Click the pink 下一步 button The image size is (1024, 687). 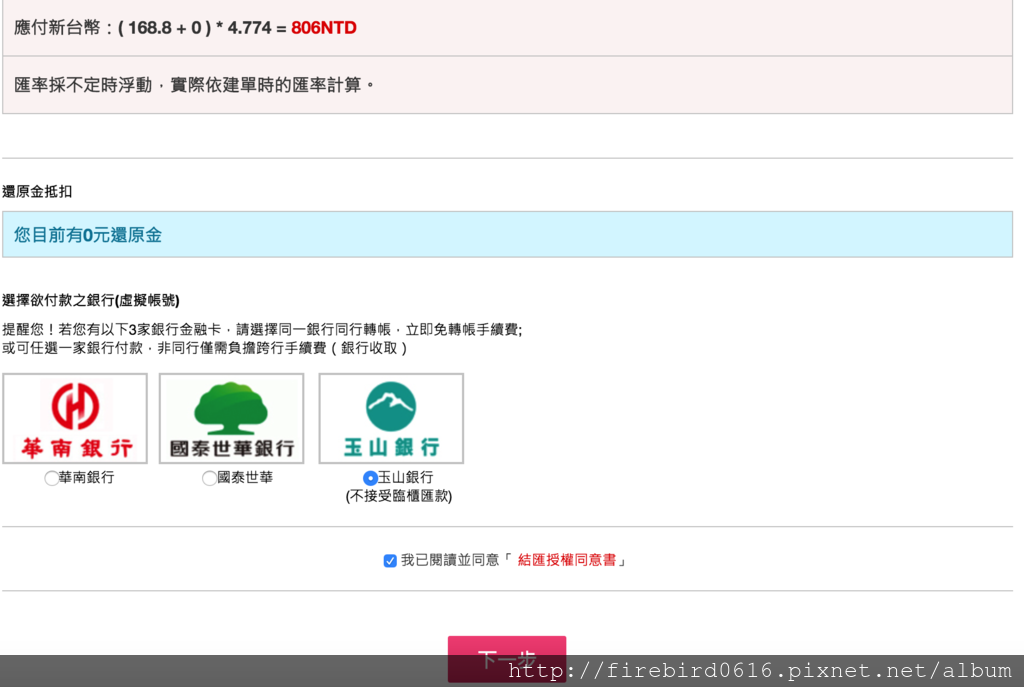pos(507,659)
